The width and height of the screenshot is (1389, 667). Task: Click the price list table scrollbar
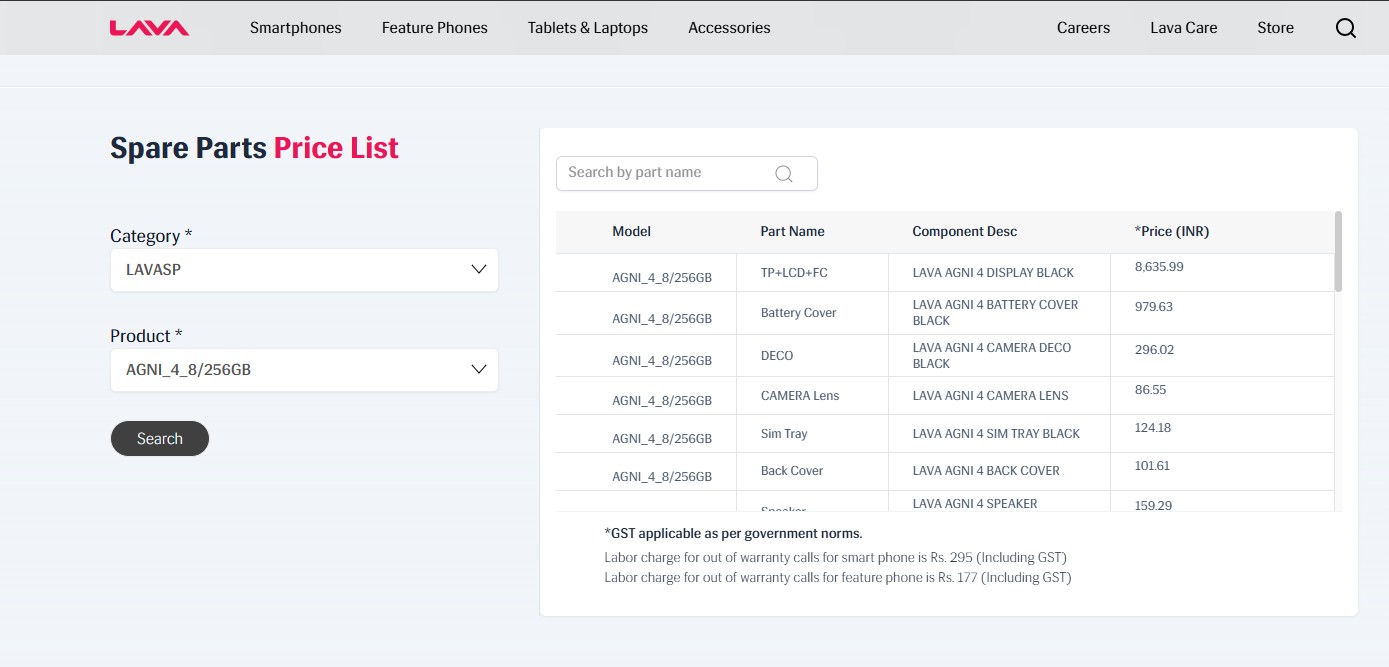(1338, 251)
